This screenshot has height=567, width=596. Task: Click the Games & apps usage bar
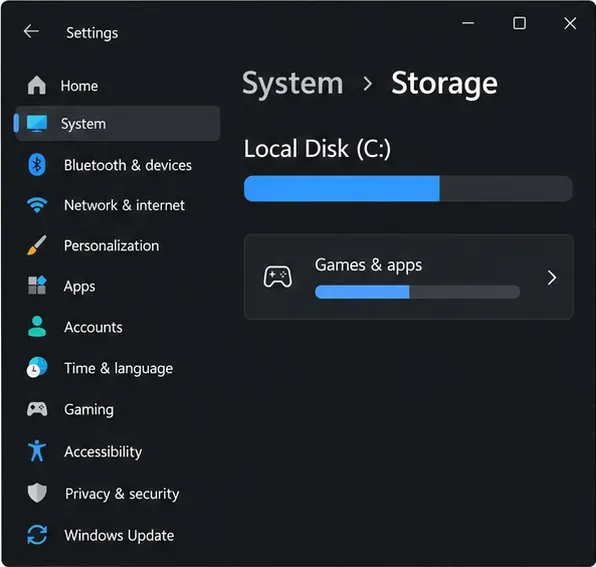(x=417, y=292)
